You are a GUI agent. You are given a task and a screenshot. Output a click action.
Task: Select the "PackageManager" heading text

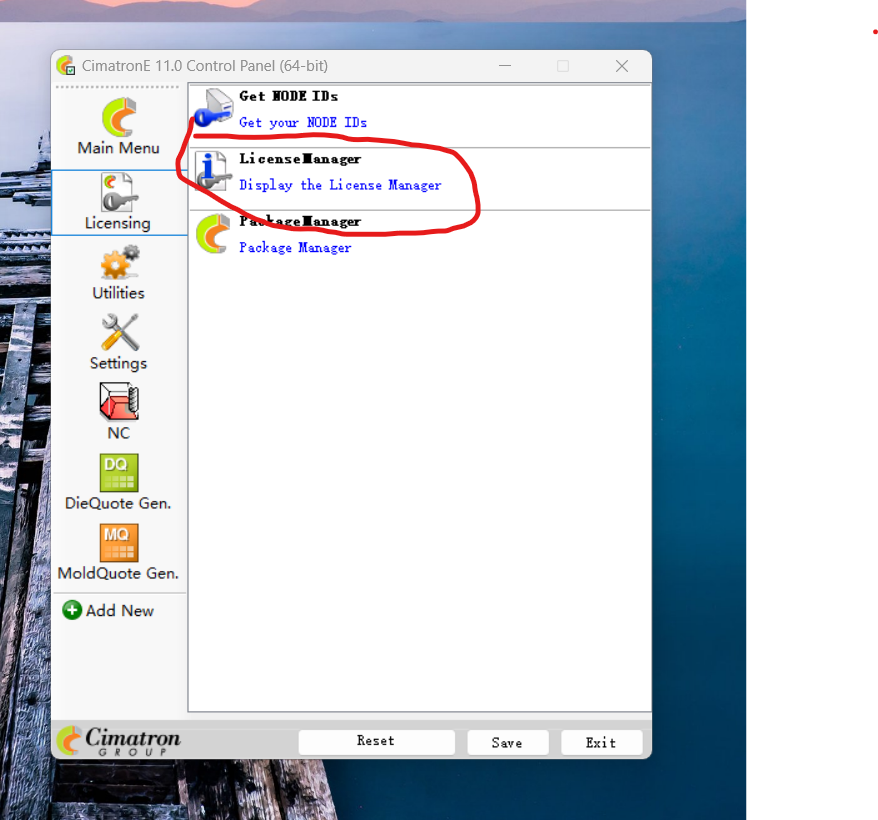300,222
